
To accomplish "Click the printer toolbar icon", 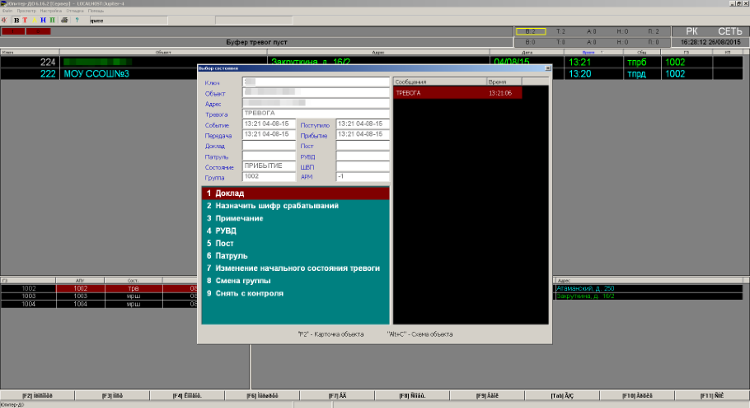I will pos(65,20).
